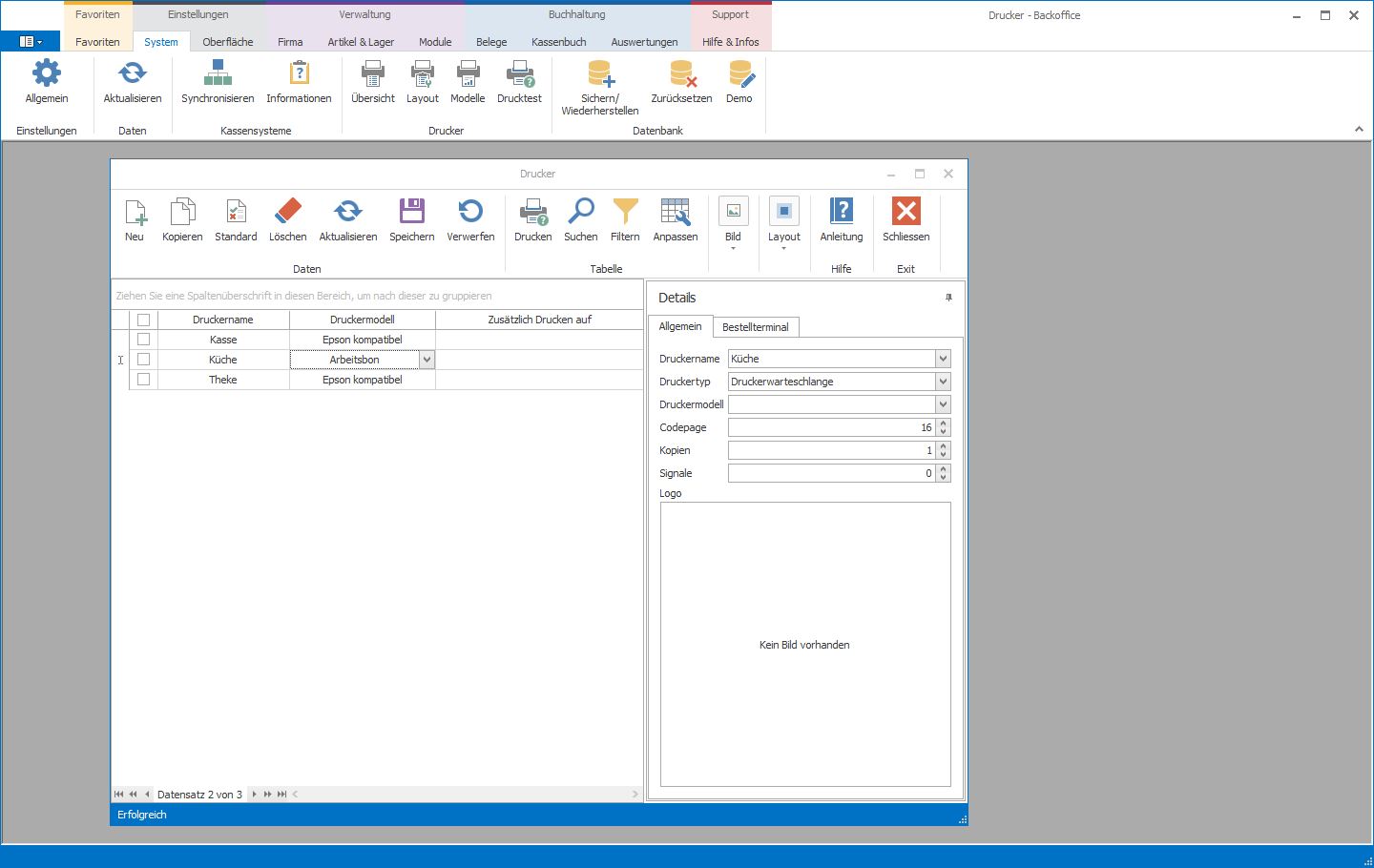Decrease Kopien value

943,454
